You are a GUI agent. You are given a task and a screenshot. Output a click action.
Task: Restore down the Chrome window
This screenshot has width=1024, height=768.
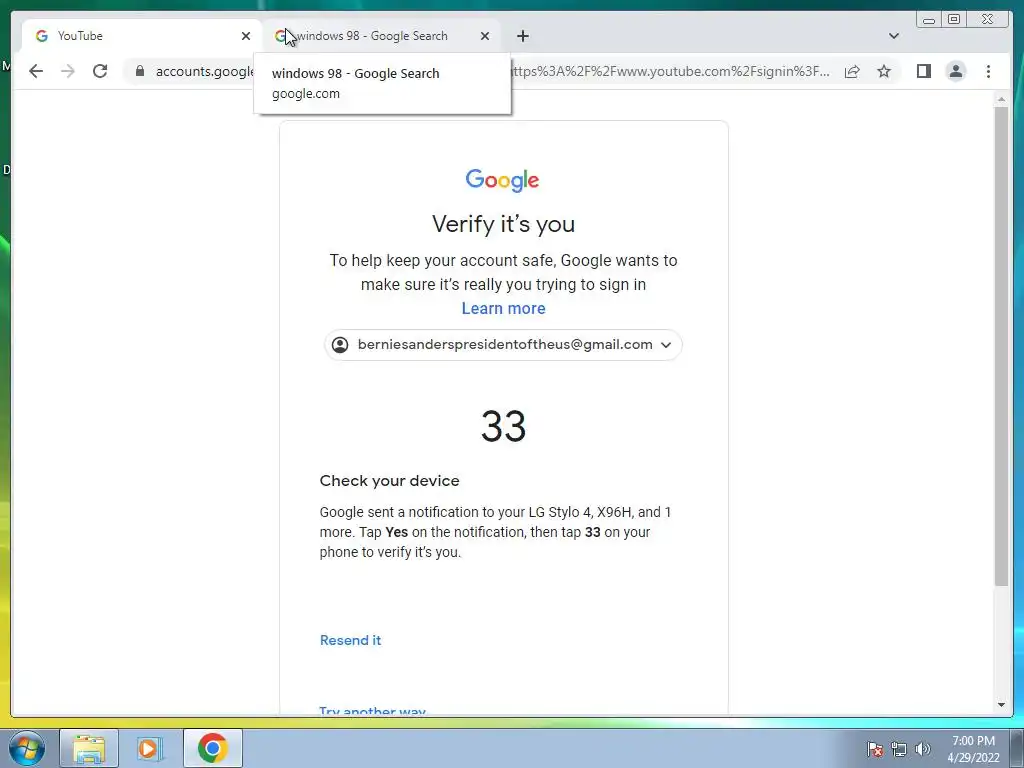tap(953, 20)
